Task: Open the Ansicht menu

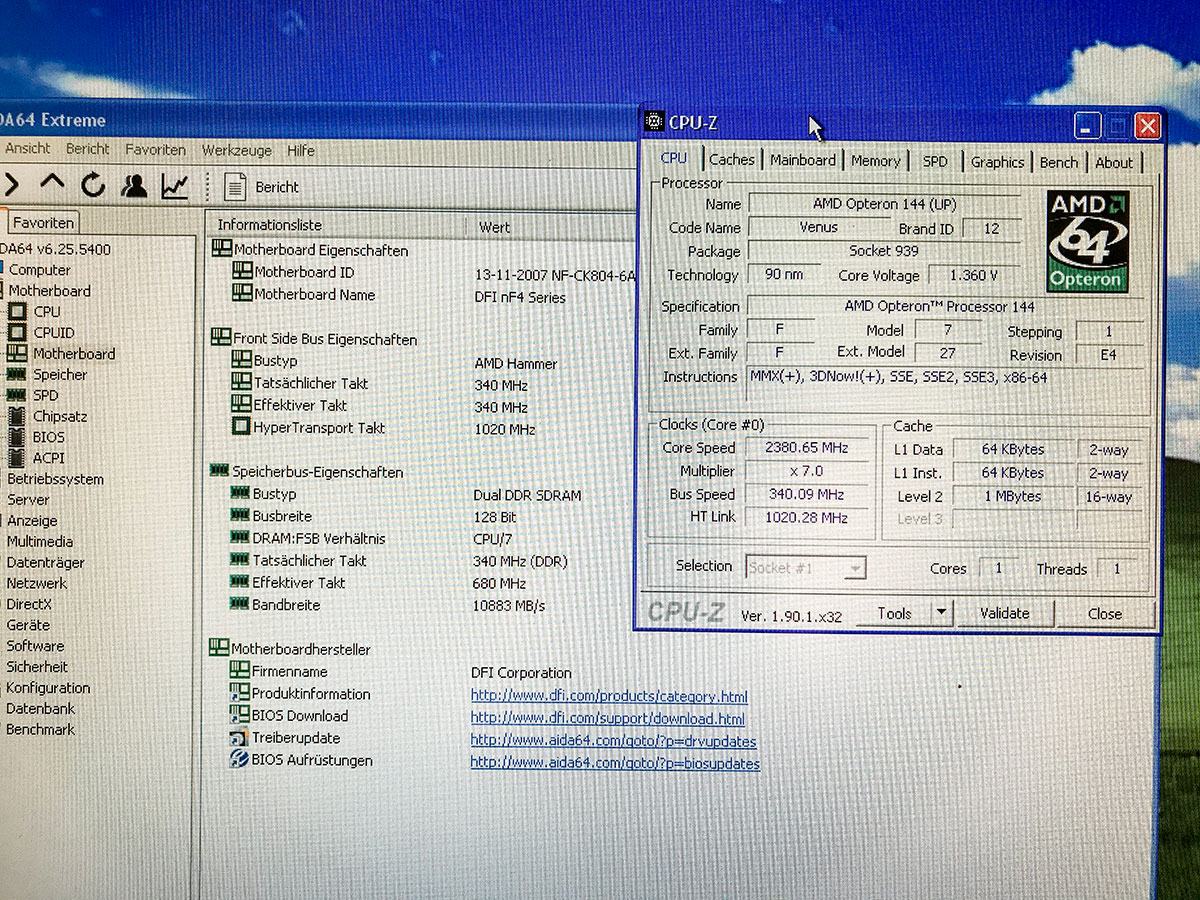Action: [27, 148]
